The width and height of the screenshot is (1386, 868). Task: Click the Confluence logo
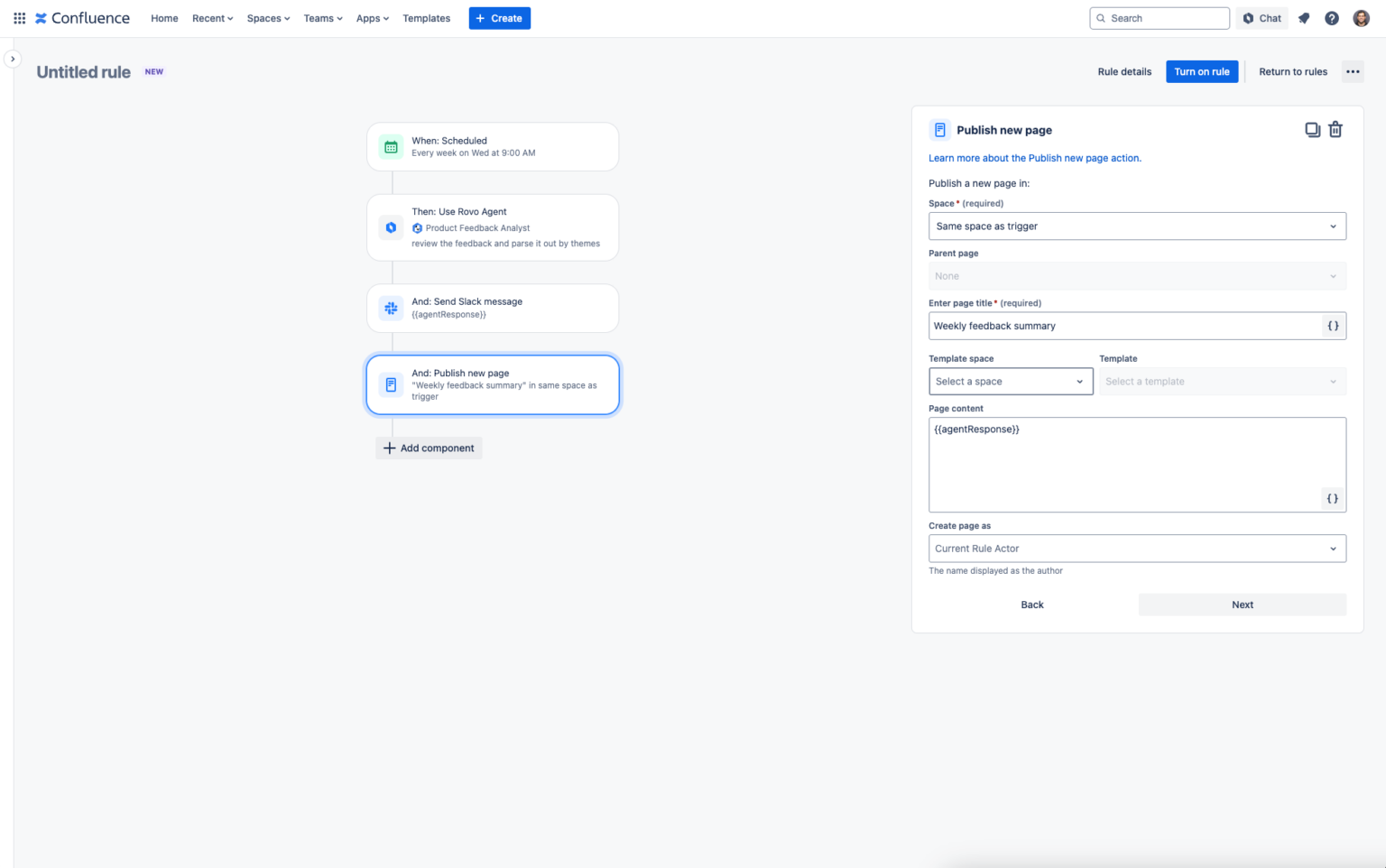pyautogui.click(x=81, y=17)
